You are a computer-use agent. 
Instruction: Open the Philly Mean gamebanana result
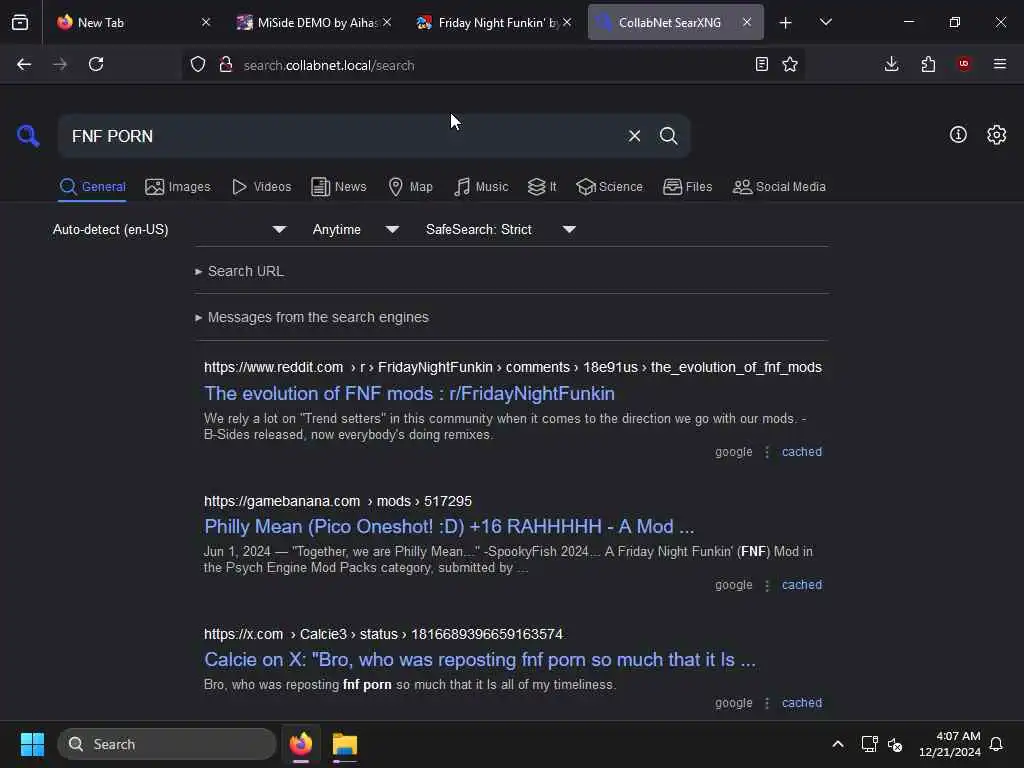pyautogui.click(x=449, y=526)
